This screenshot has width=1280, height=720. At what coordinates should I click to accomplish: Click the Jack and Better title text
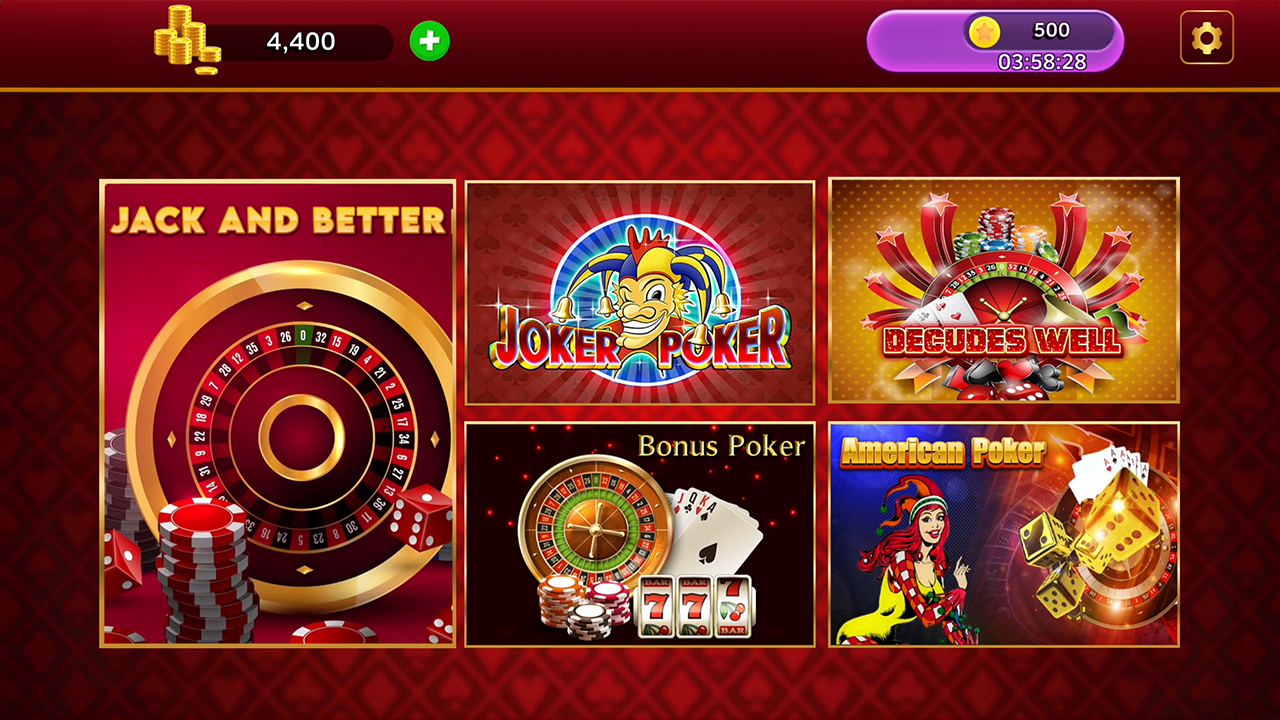click(x=278, y=220)
